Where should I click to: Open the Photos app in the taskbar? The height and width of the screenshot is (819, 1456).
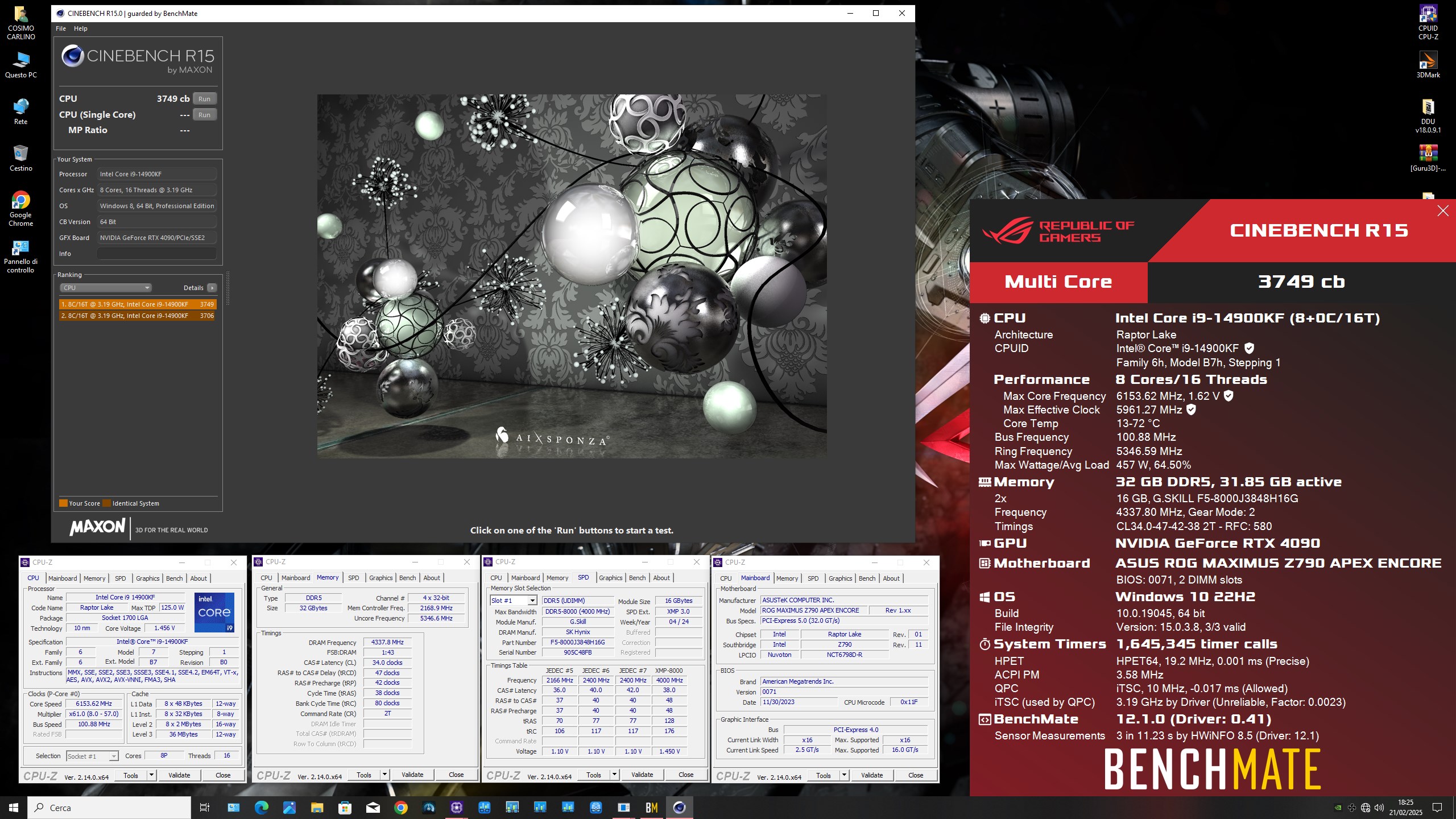(x=289, y=808)
